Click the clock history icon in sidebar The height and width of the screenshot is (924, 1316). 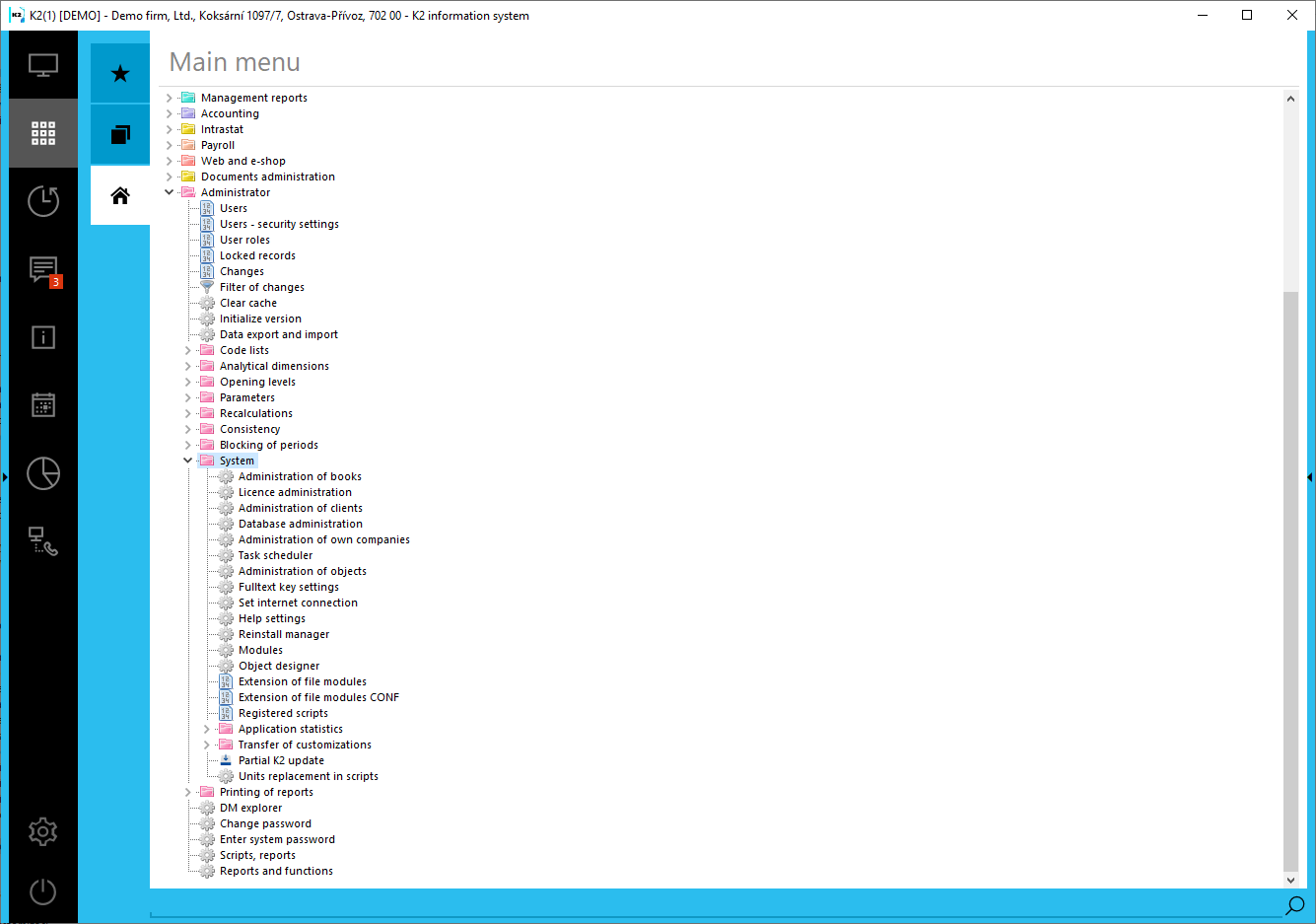42,200
